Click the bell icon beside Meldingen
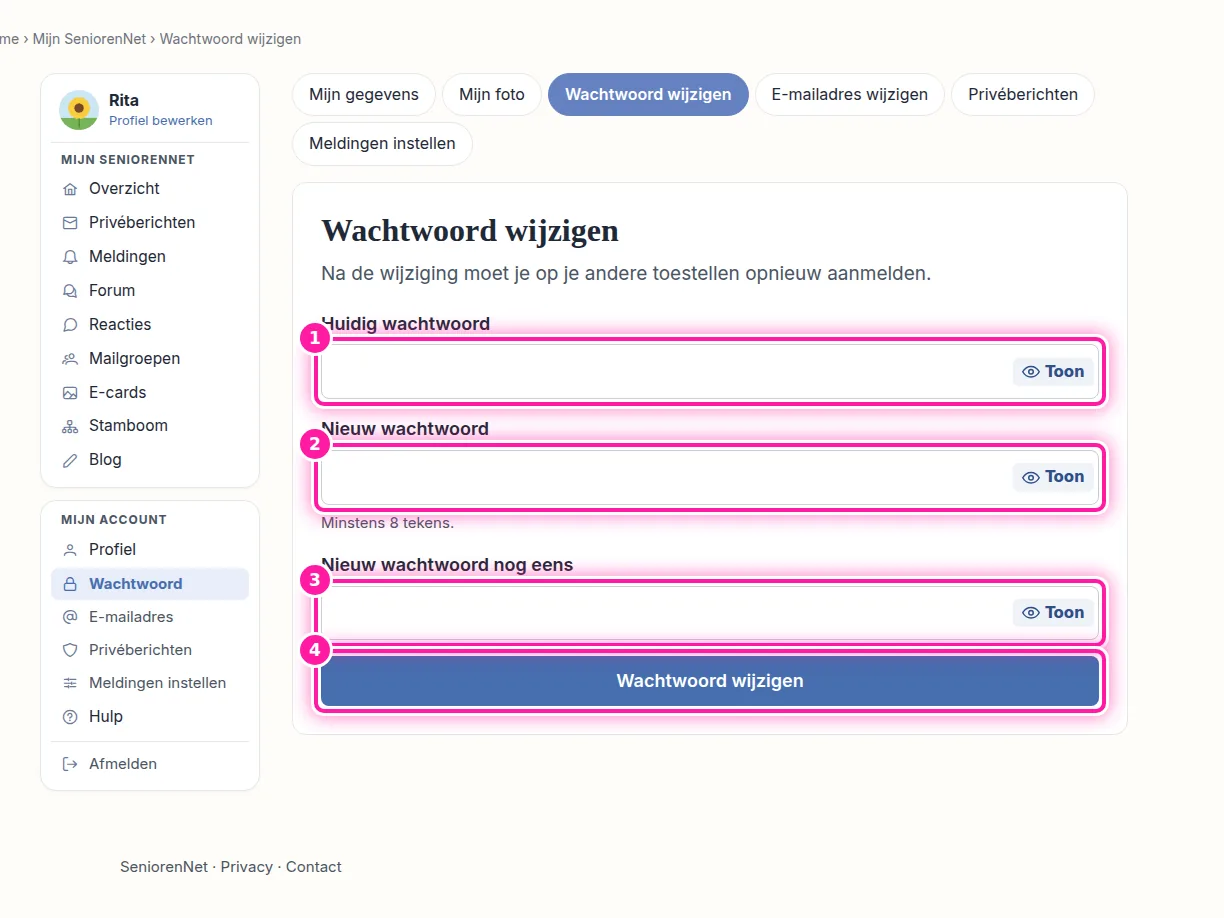This screenshot has width=1224, height=918. point(70,257)
